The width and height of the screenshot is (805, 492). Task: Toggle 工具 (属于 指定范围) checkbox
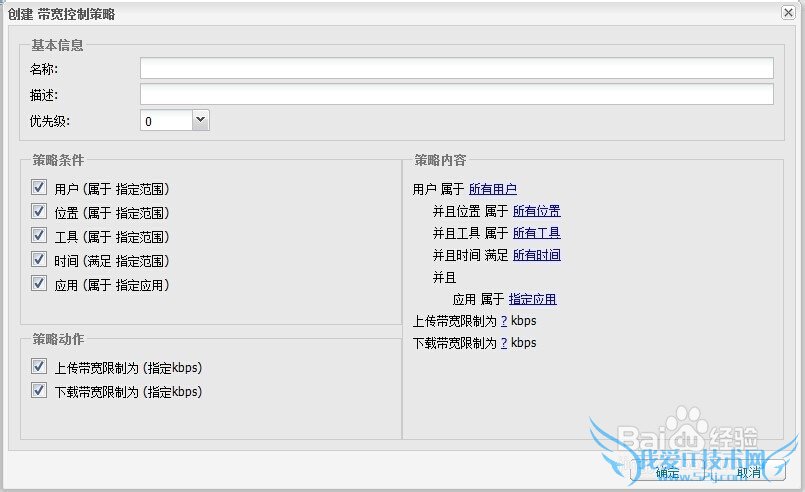[39, 236]
